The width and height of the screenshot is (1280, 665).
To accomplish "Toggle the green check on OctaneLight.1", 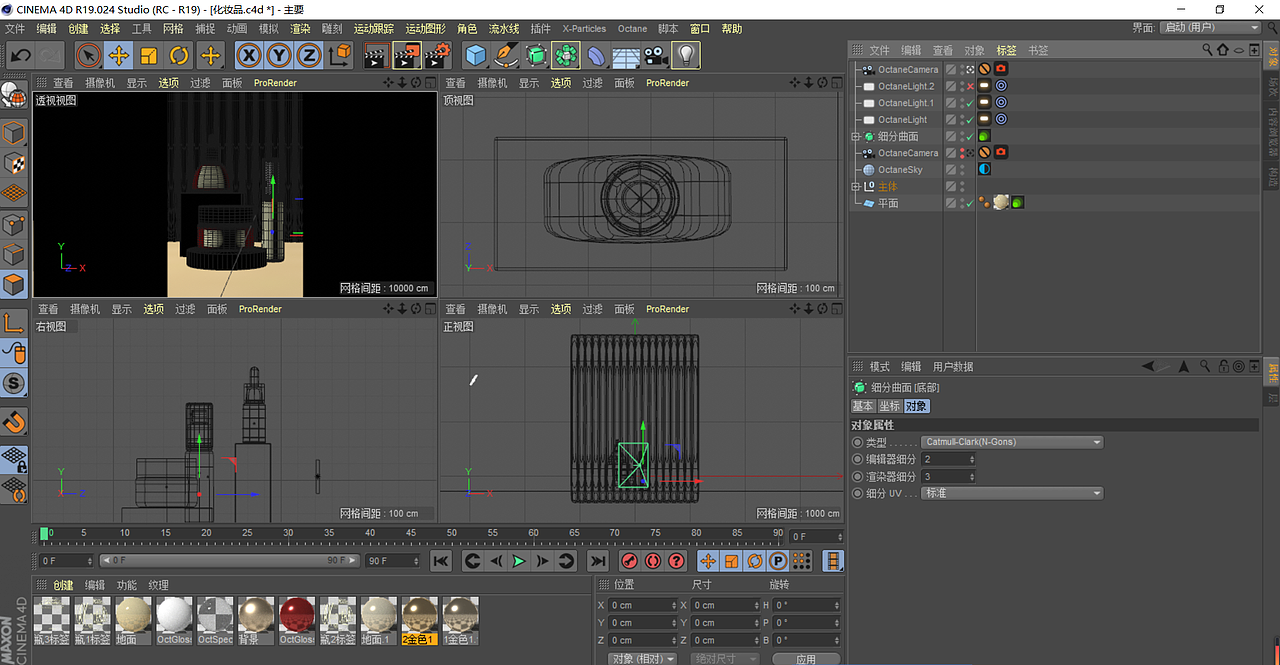I will coord(970,103).
